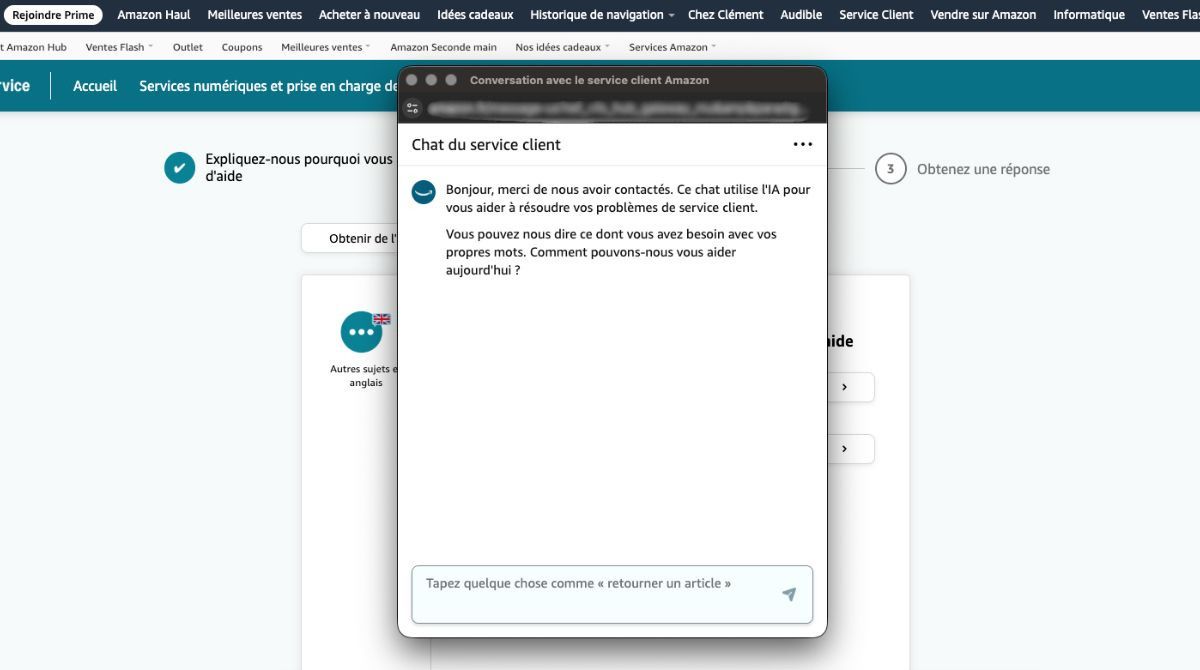Click the chat message input field
This screenshot has width=1200, height=670.
coord(612,594)
